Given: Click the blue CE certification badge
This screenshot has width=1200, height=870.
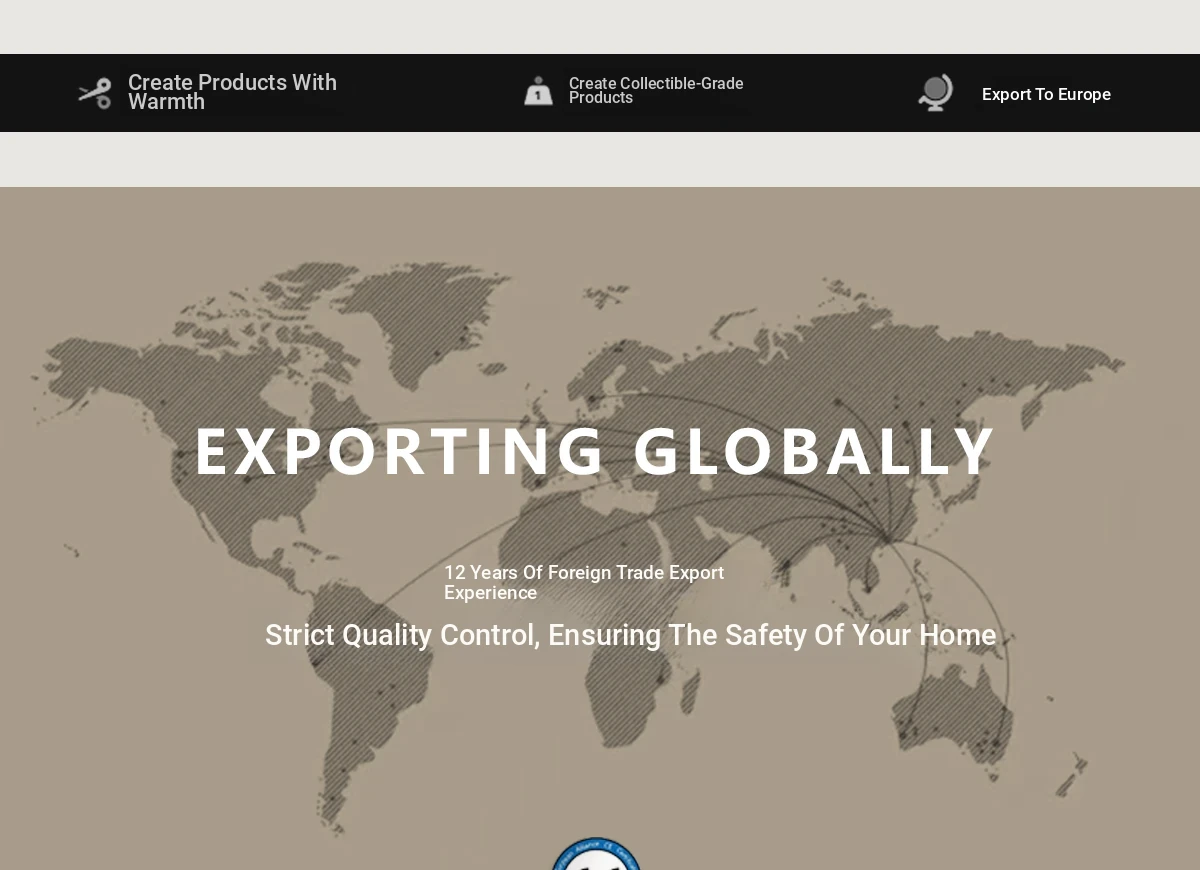Looking at the screenshot, I should click(x=596, y=855).
